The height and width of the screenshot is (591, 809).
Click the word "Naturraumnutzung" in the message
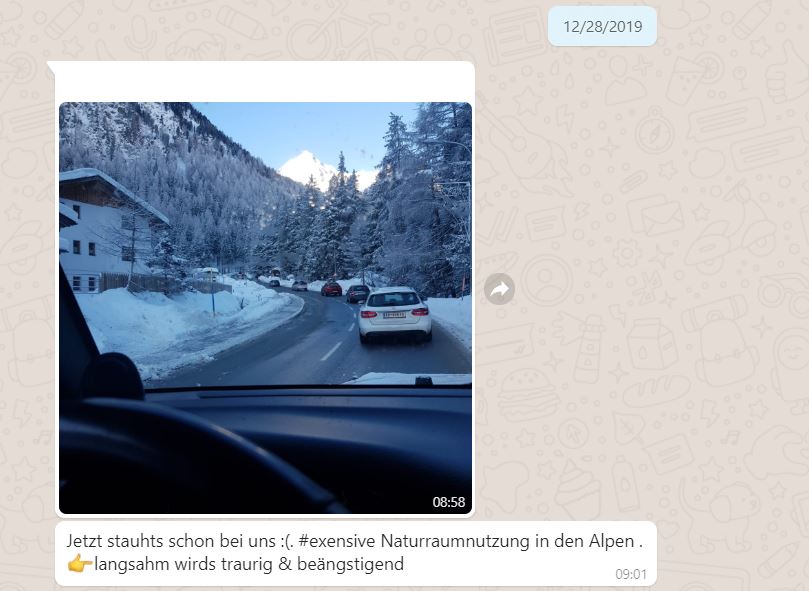point(455,541)
